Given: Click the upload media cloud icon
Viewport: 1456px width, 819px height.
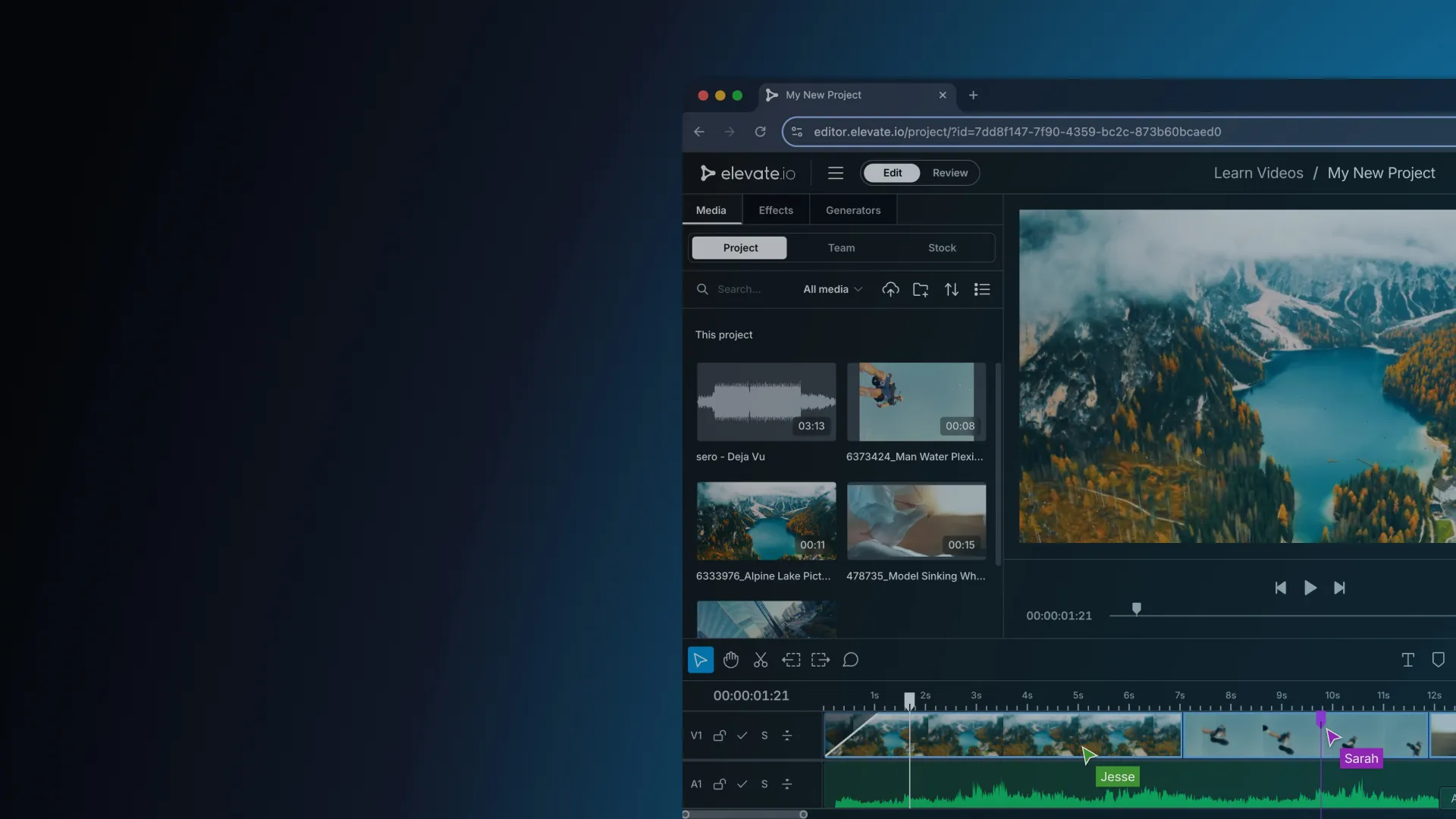Looking at the screenshot, I should click(x=890, y=289).
